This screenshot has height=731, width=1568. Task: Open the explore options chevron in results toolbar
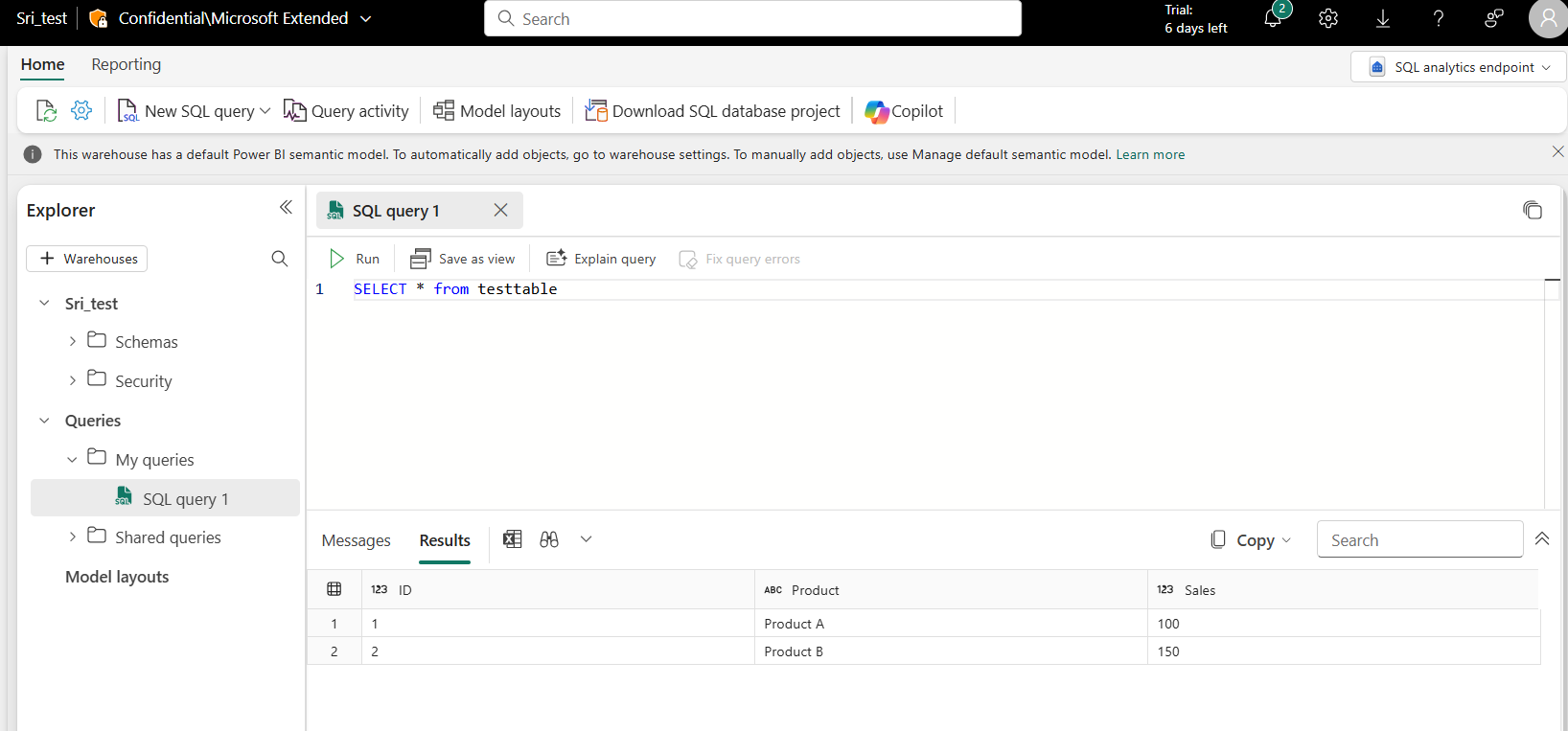pyautogui.click(x=587, y=539)
